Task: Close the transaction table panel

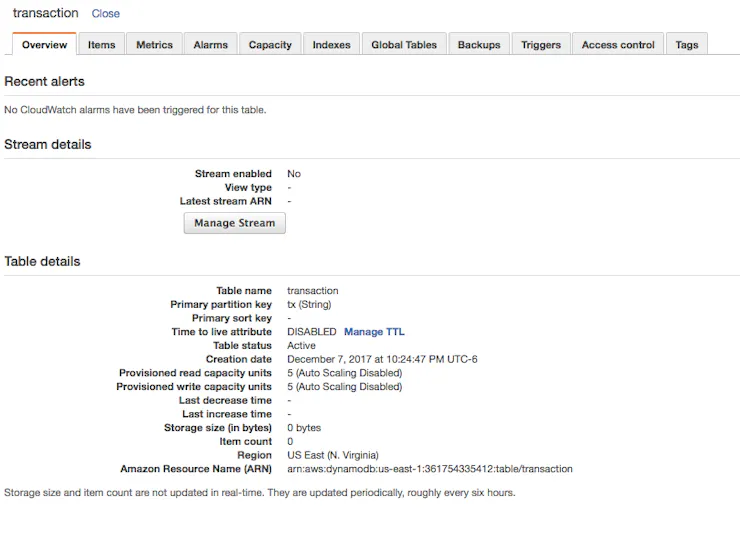Action: 106,14
